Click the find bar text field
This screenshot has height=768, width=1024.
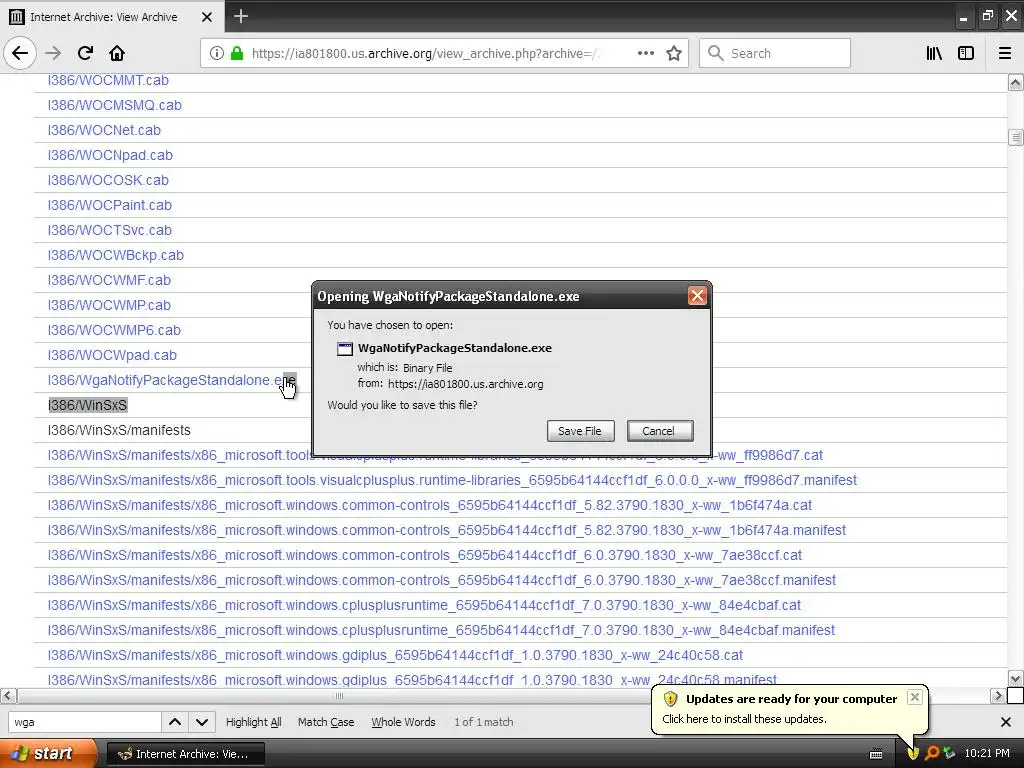85,722
